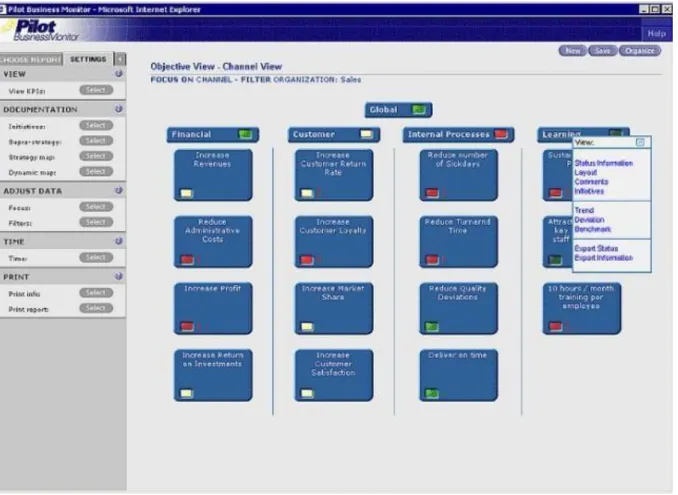Click Select next to Supra-strategy
This screenshot has height=495, width=678.
pos(96,141)
